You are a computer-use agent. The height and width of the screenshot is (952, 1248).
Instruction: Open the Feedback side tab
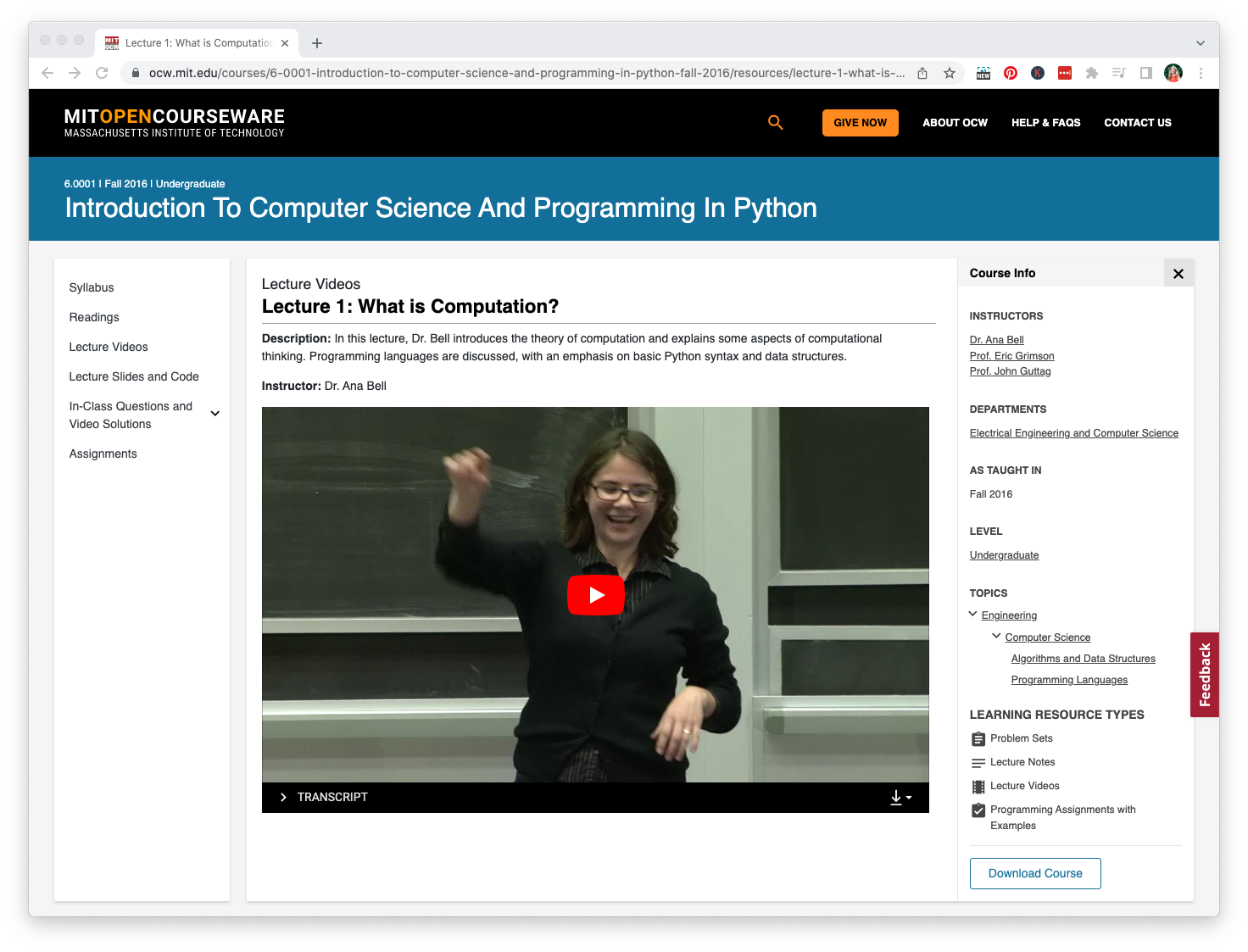coord(1204,675)
